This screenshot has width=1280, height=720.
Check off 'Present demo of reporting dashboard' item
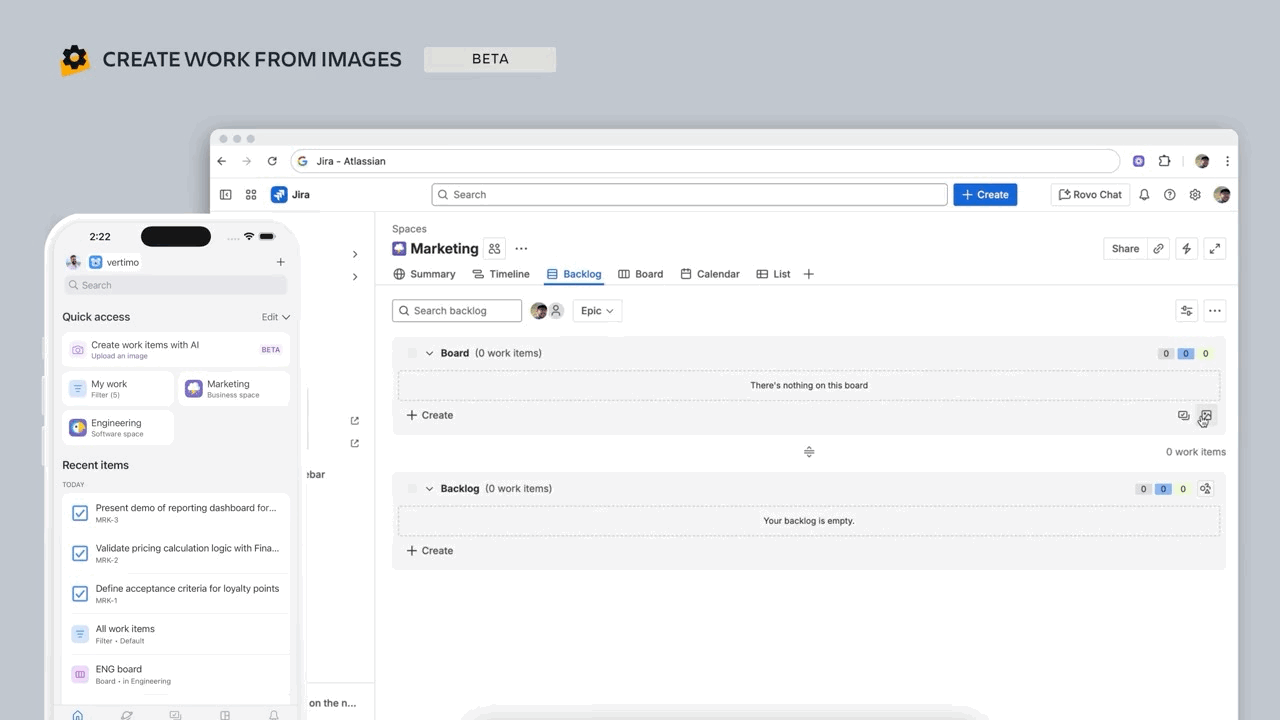[x=80, y=513]
